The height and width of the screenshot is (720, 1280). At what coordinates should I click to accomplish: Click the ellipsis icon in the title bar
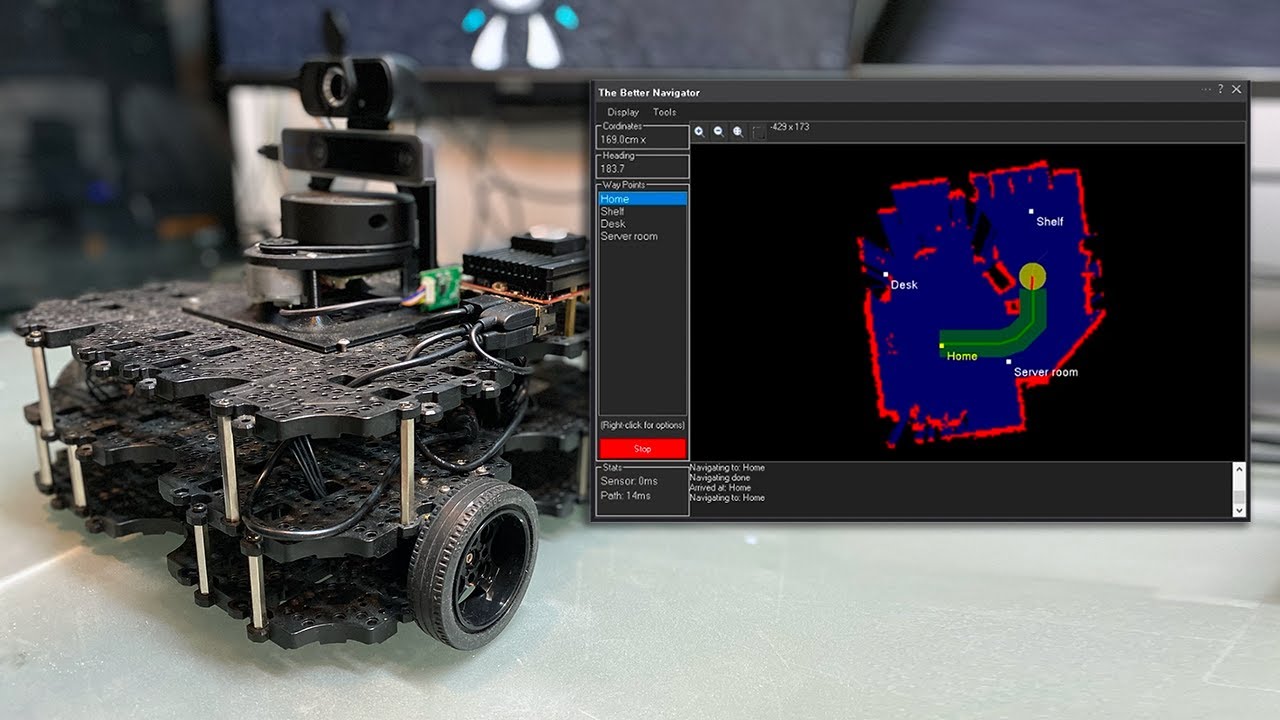tap(1203, 91)
